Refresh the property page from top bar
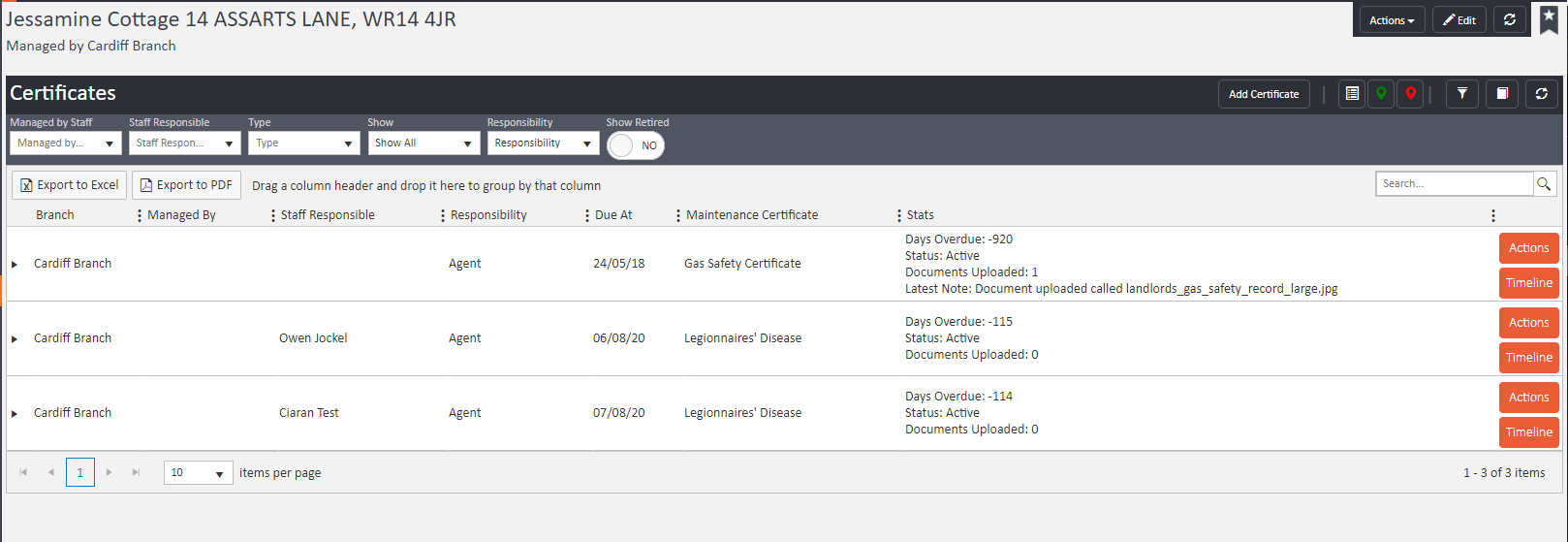The image size is (1568, 542). point(1509,20)
